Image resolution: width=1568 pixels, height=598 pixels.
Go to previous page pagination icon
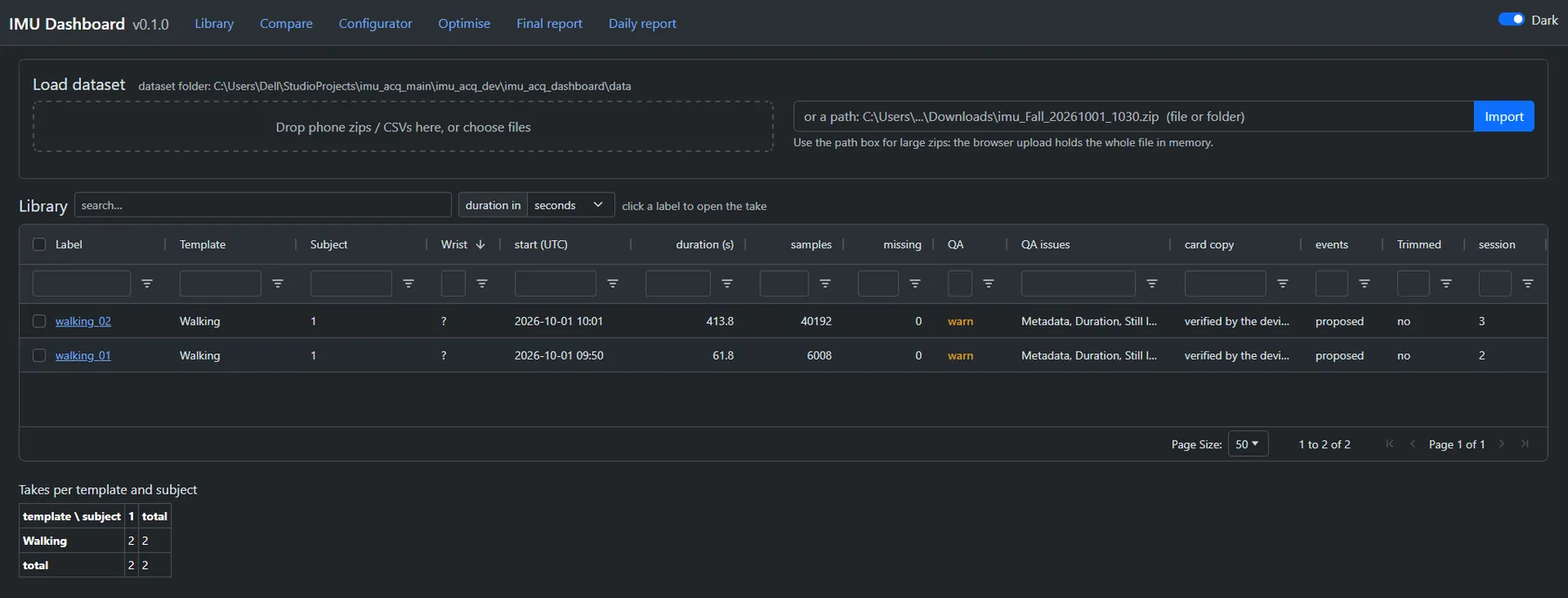click(x=1412, y=444)
